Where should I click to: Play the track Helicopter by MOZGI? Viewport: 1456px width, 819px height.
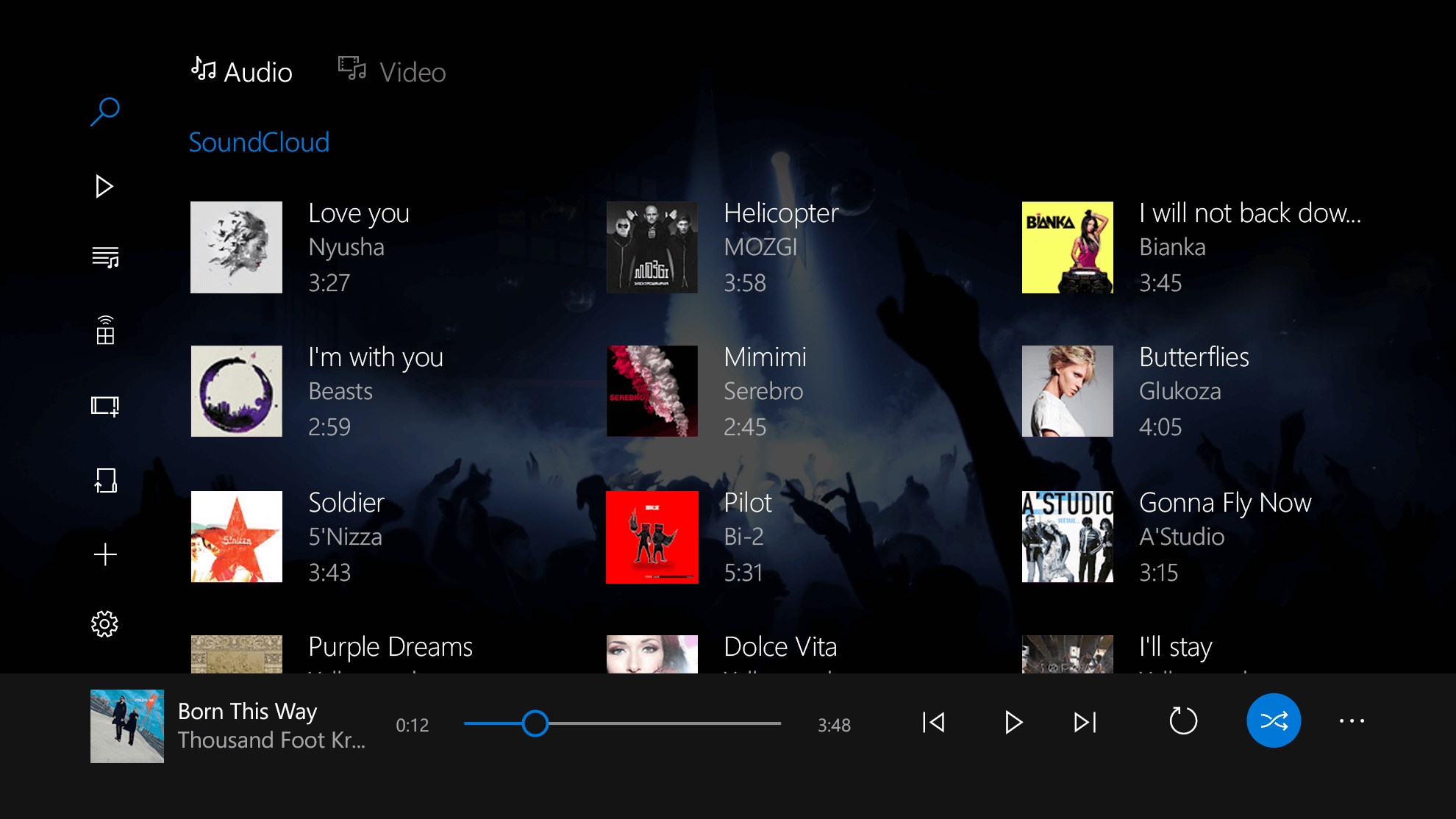[780, 246]
